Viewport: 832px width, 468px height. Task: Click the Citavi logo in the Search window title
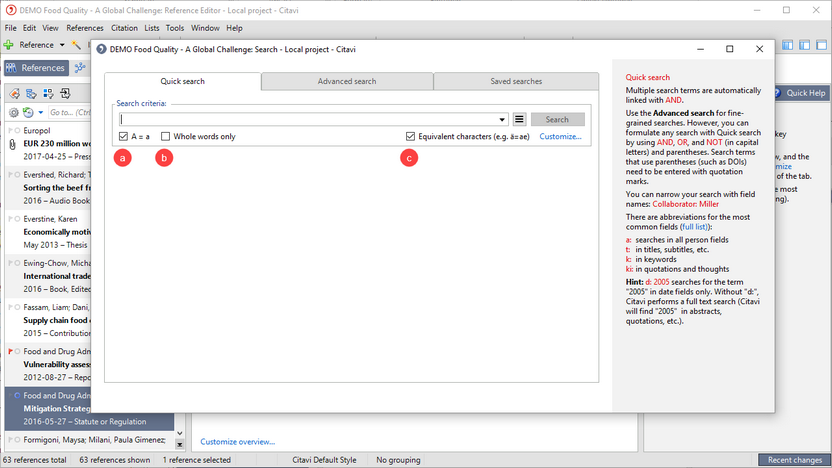tap(101, 49)
